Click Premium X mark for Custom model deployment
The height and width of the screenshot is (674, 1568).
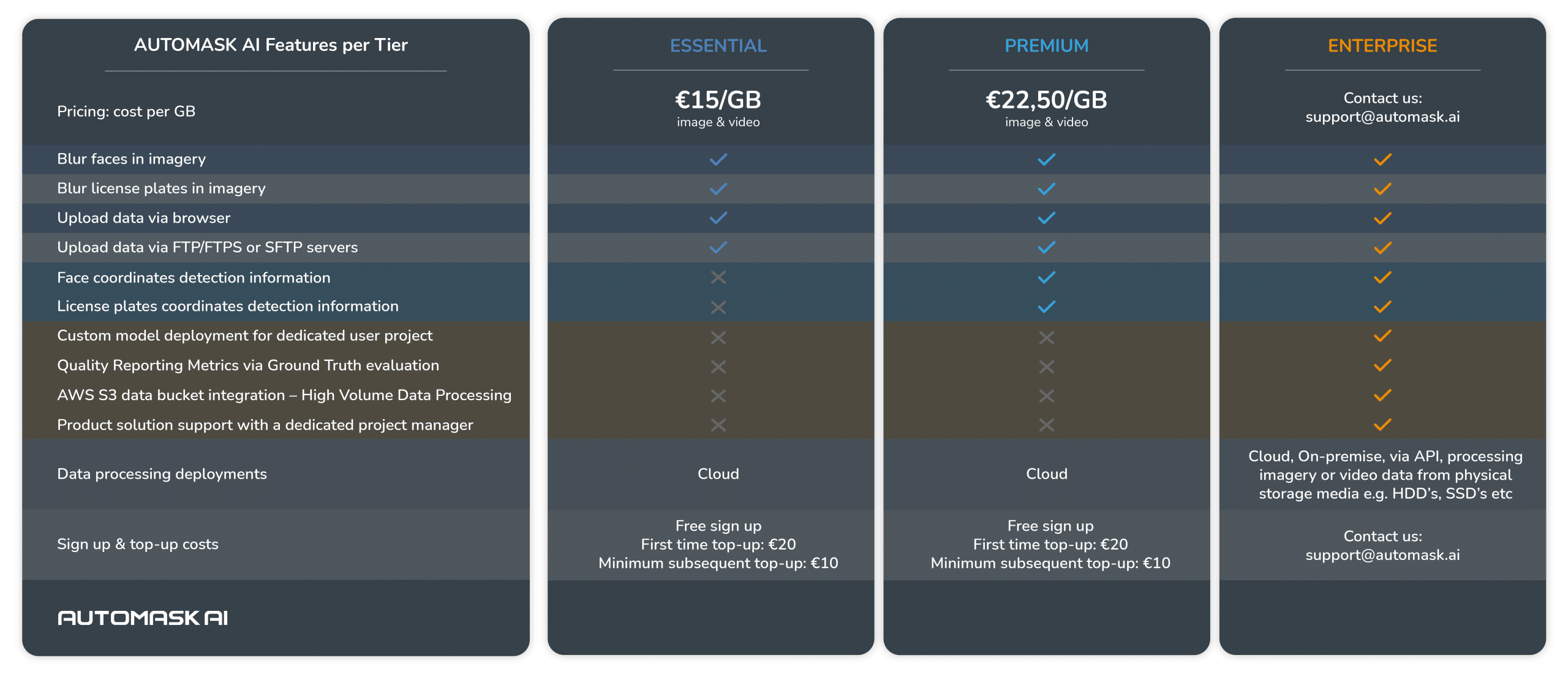pos(1046,337)
